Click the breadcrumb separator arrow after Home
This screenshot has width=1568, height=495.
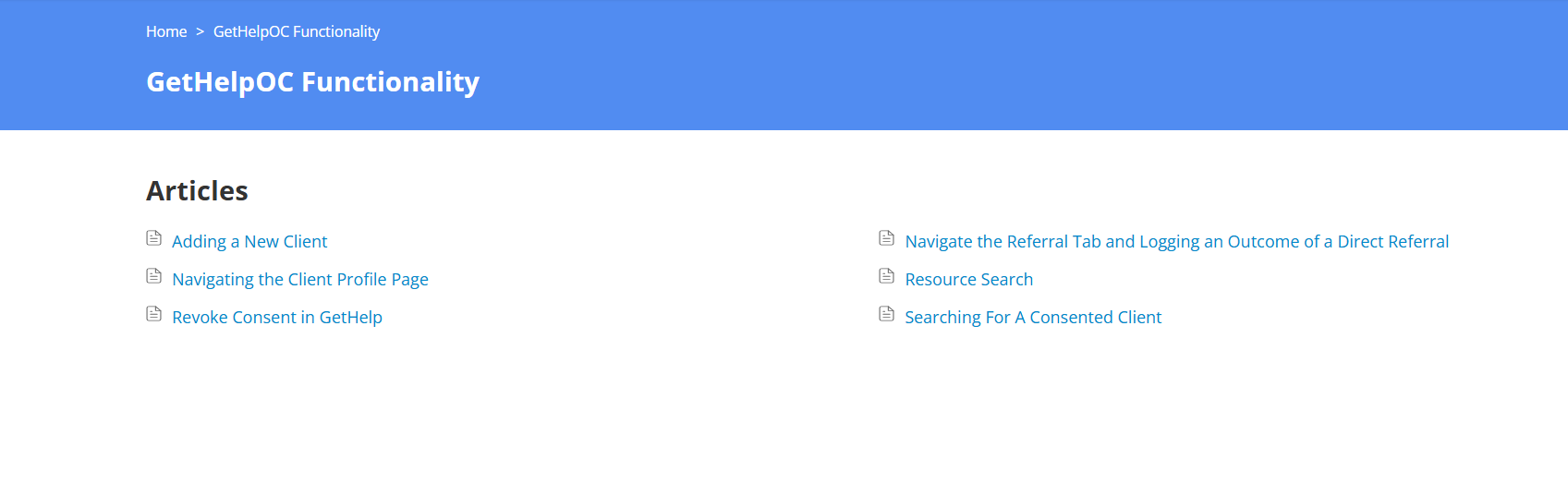(200, 31)
